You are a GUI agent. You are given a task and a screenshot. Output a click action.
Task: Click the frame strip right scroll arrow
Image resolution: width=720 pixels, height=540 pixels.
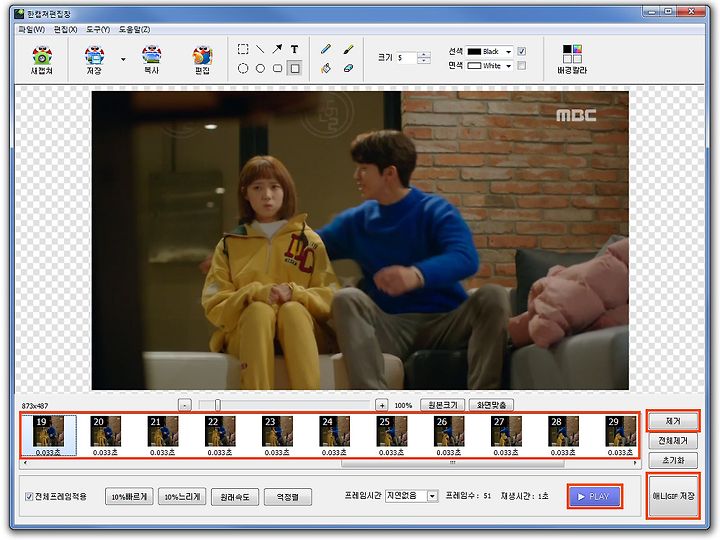pos(635,463)
